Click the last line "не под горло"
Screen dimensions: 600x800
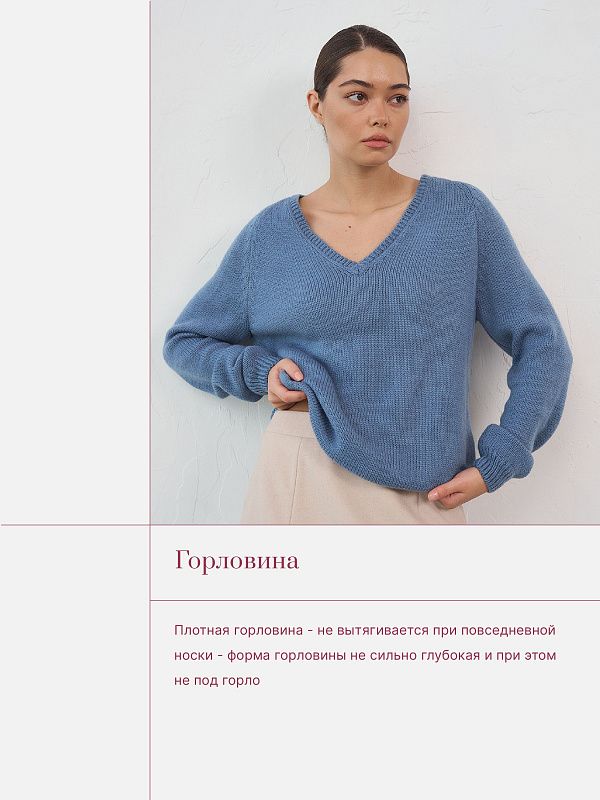point(217,680)
